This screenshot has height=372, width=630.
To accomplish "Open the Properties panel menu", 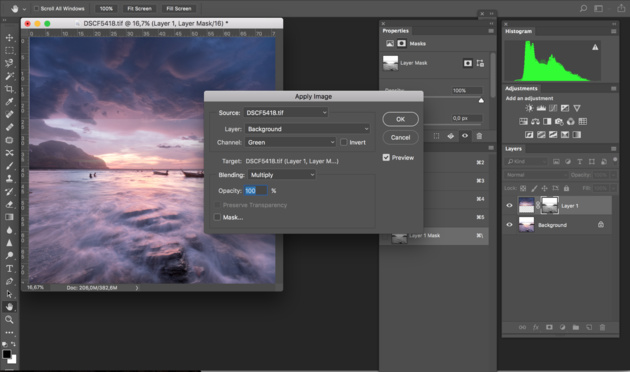I will coord(491,31).
